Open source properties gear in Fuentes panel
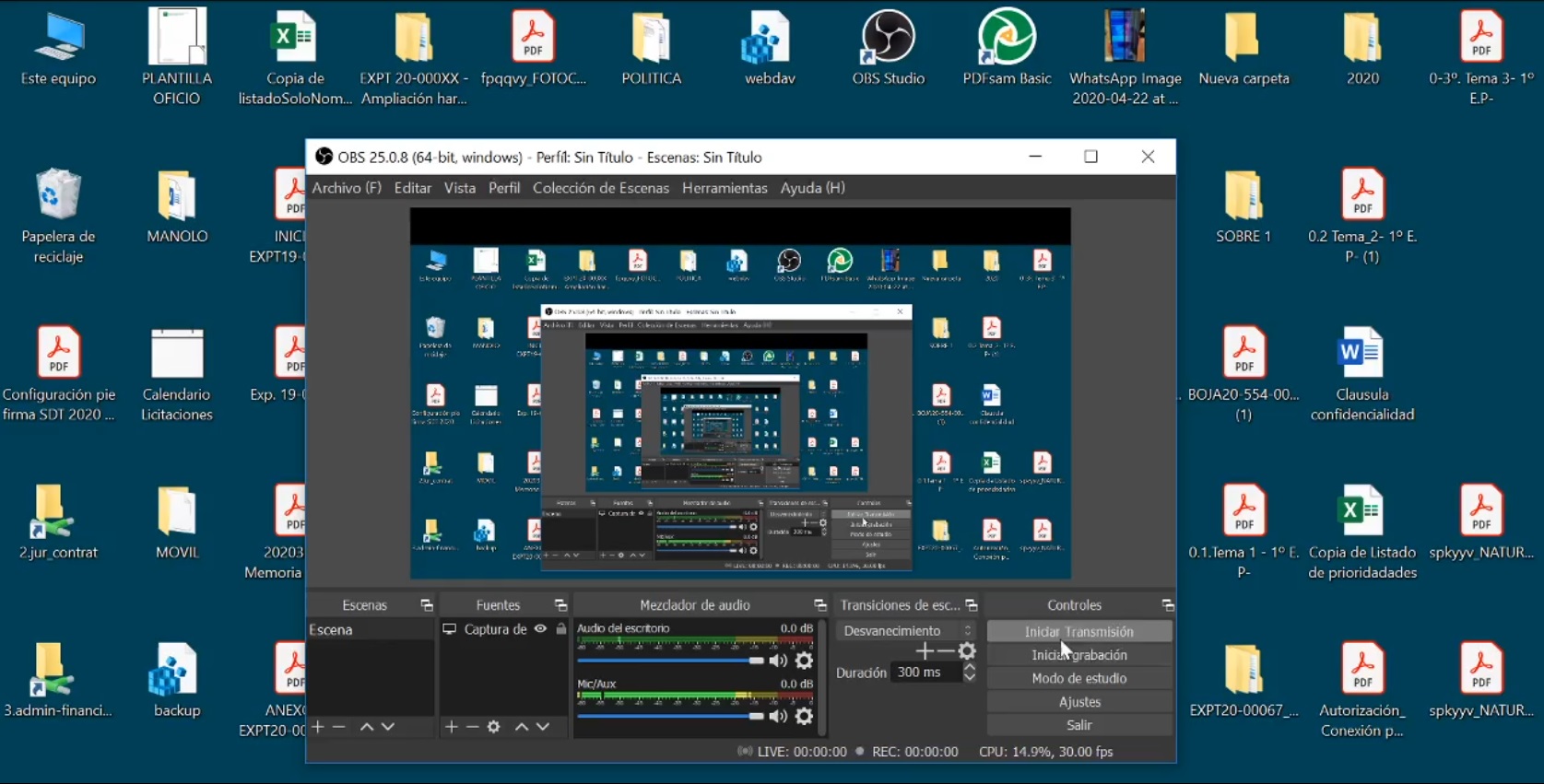This screenshot has height=784, width=1544. click(x=494, y=727)
